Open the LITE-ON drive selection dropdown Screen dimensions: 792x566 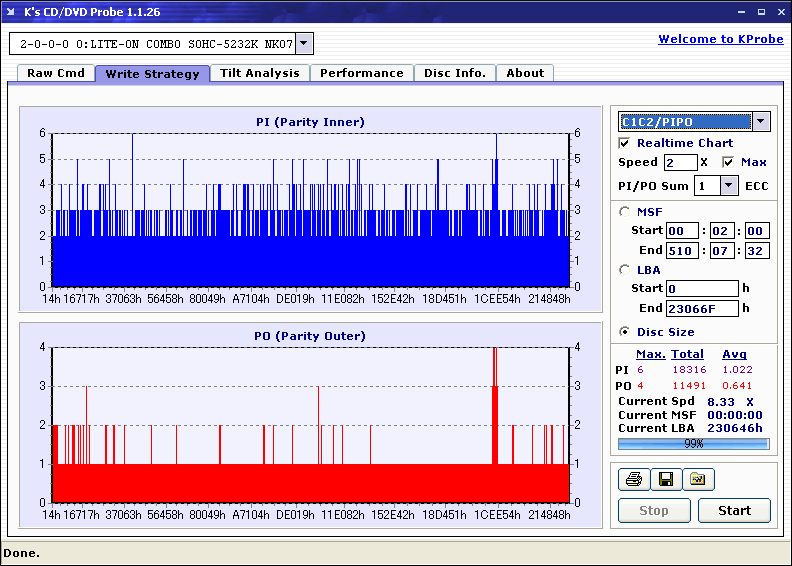[x=305, y=44]
